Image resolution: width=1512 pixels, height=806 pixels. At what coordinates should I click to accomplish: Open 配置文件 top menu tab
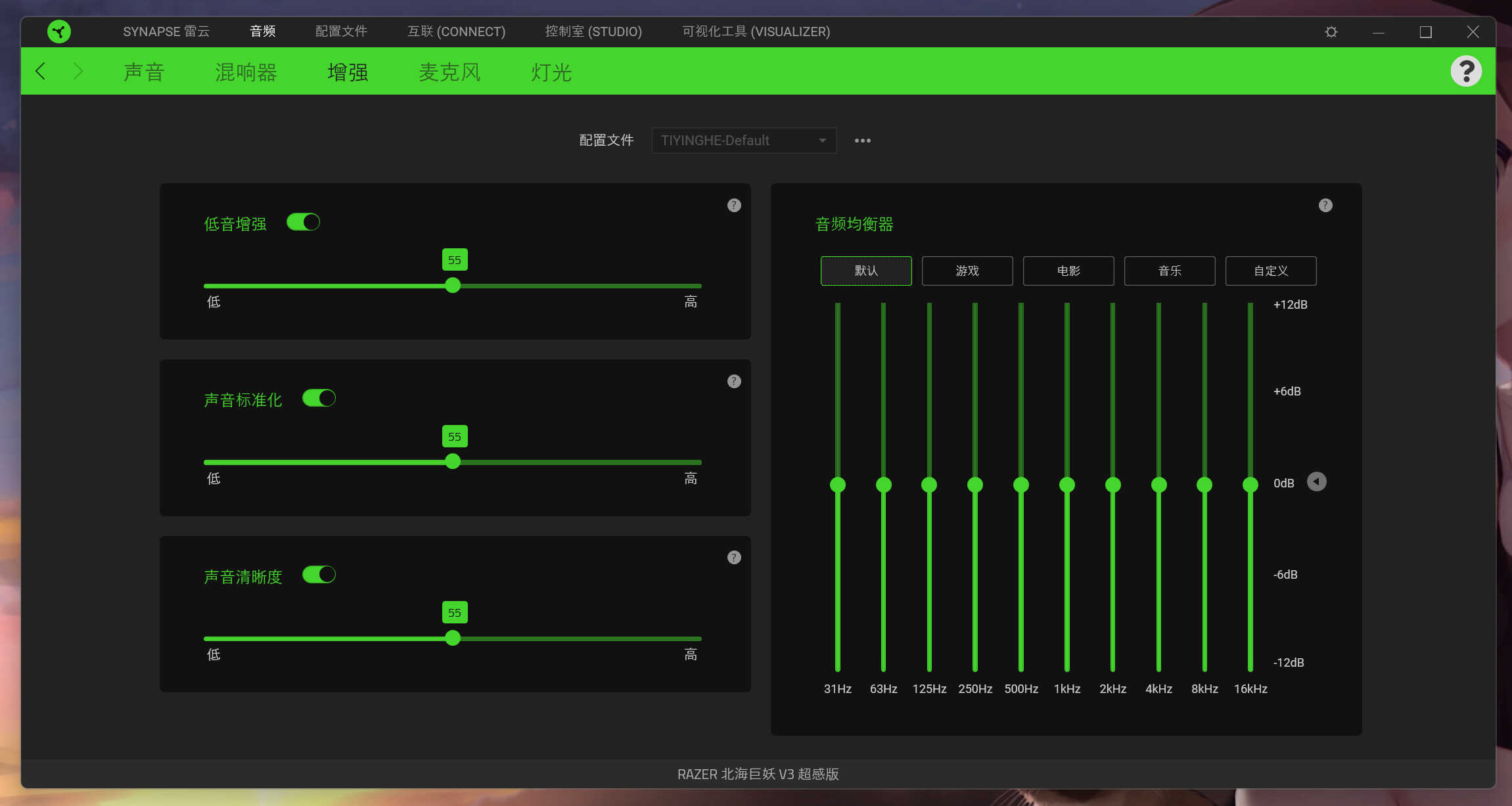tap(341, 32)
